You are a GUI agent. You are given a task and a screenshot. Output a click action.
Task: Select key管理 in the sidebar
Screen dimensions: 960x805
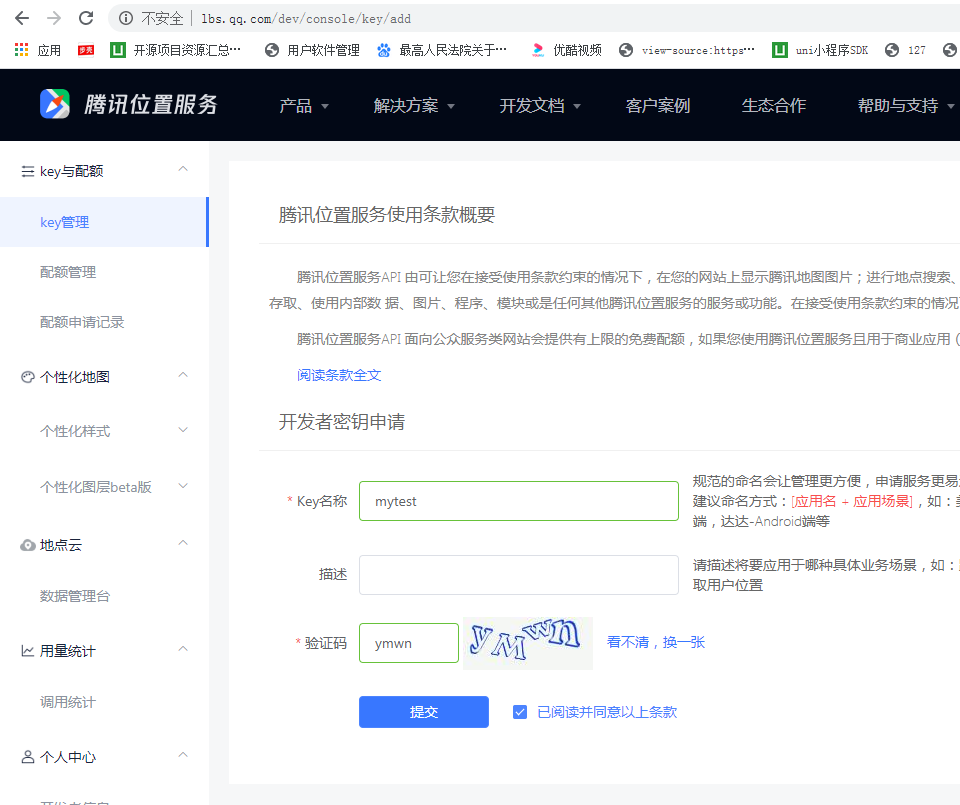tap(104, 222)
